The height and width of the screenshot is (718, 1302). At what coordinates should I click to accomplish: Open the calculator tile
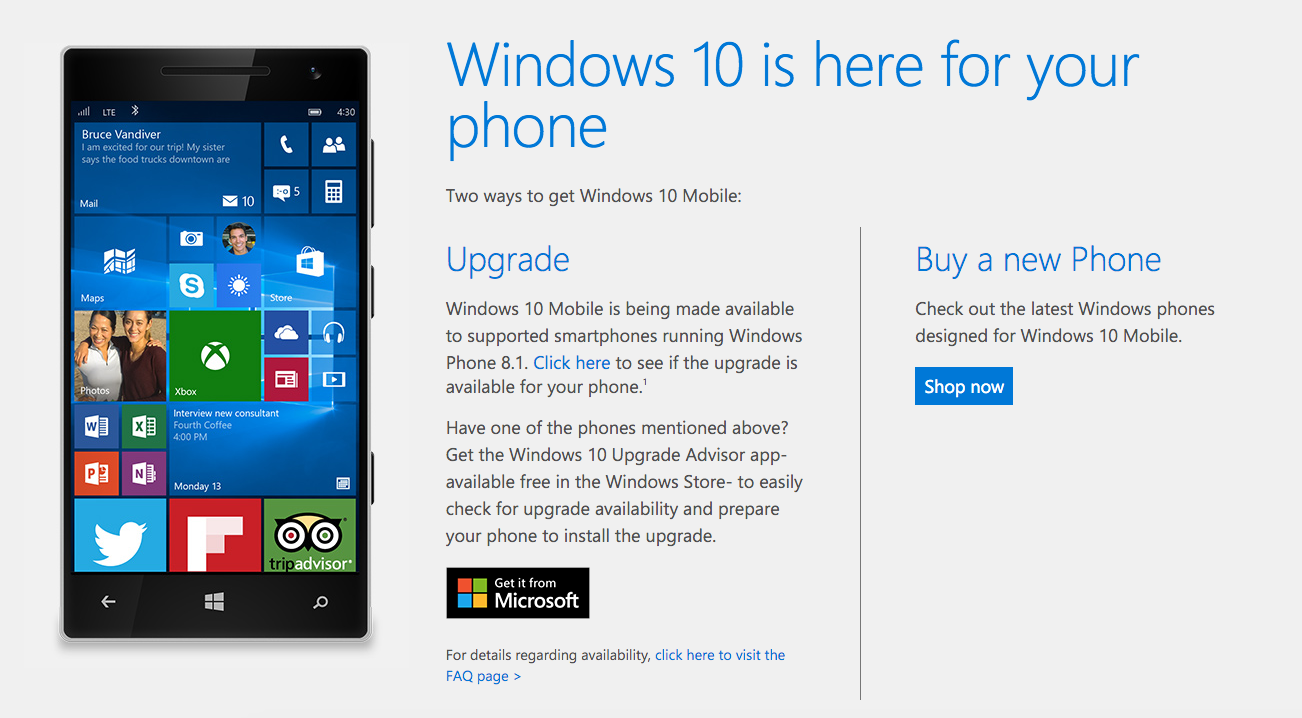pyautogui.click(x=334, y=192)
